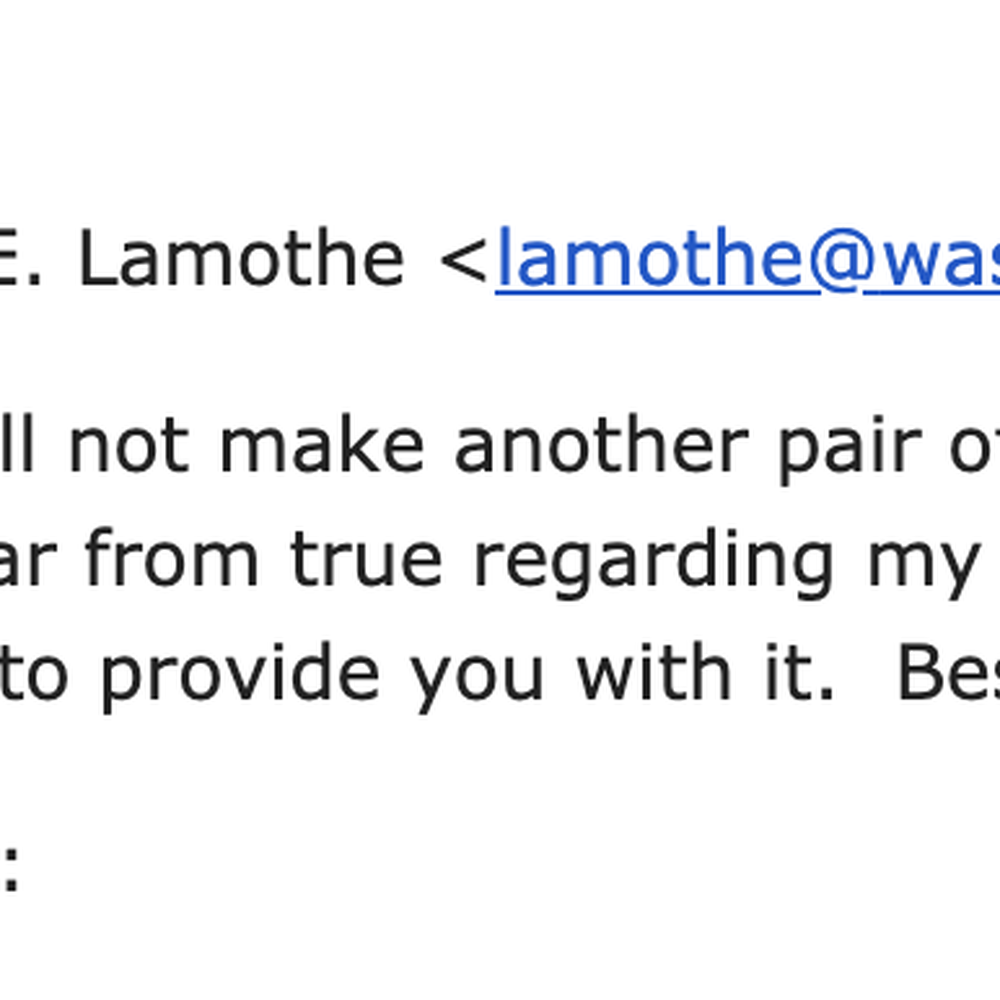Click the word 'regarding' in message
Viewport: 1000px width, 1000px height.
[653, 561]
